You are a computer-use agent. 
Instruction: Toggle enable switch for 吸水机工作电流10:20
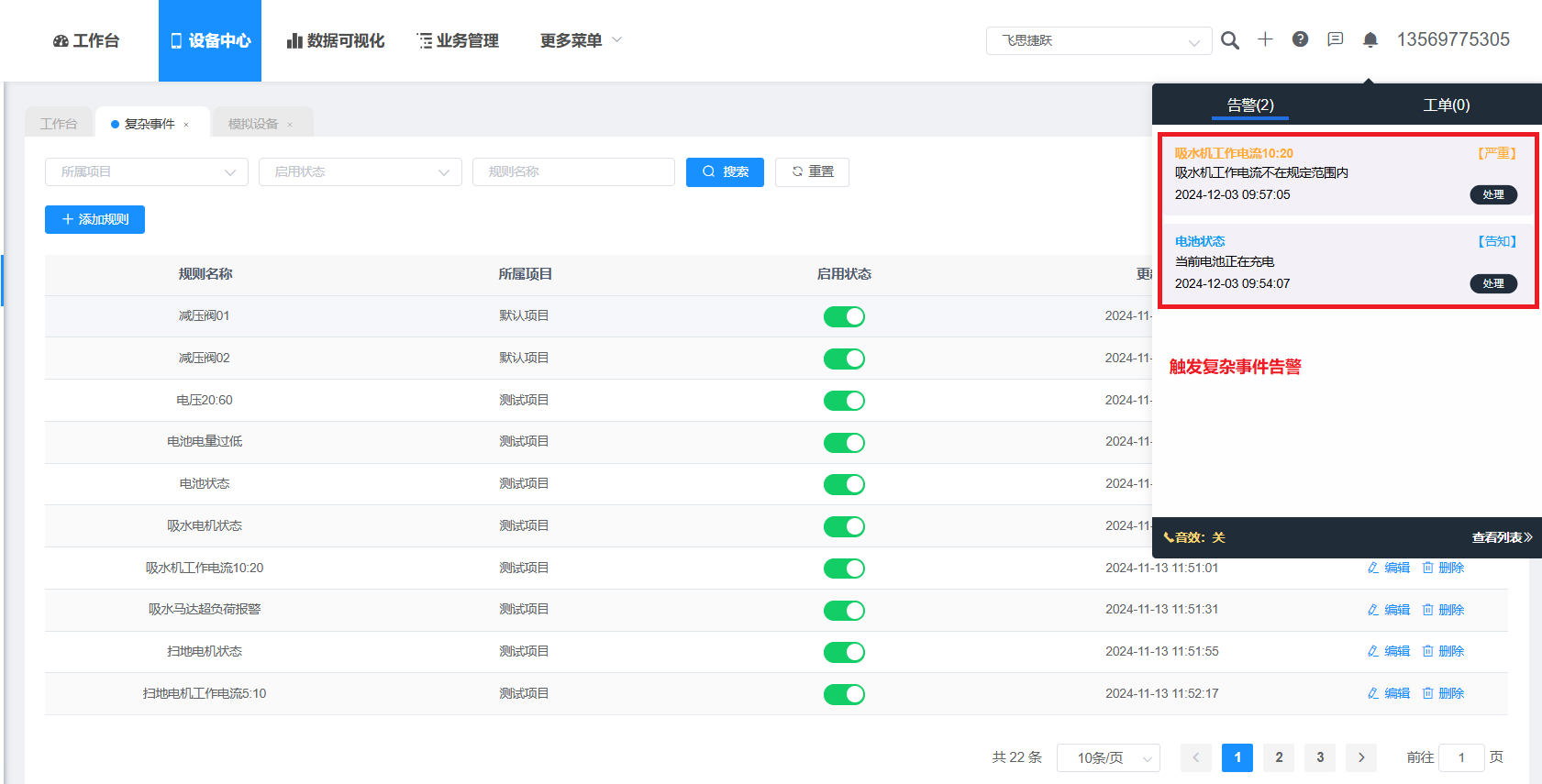tap(844, 569)
